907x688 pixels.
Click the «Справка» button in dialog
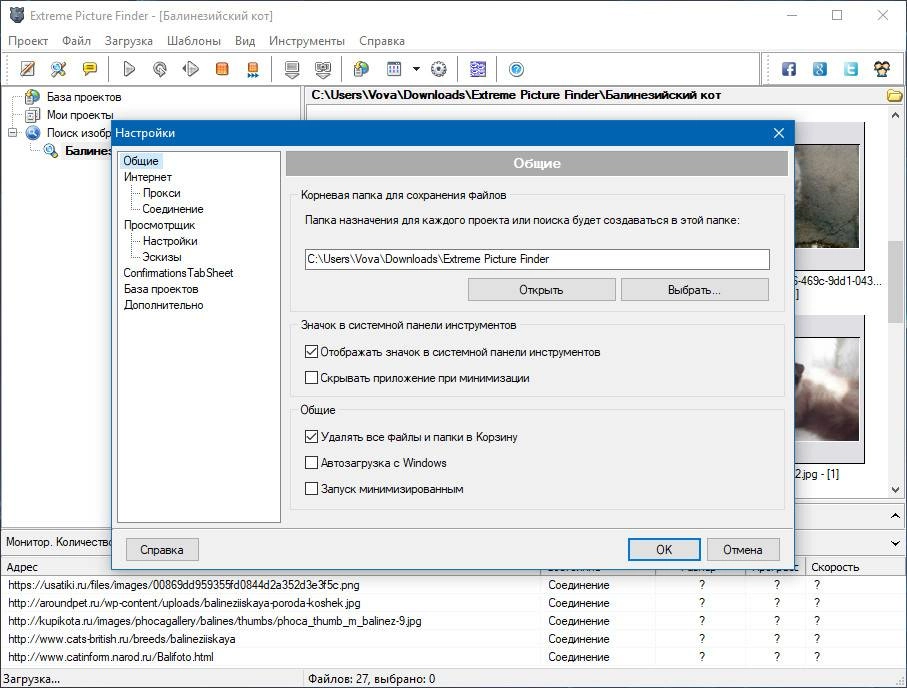(162, 550)
